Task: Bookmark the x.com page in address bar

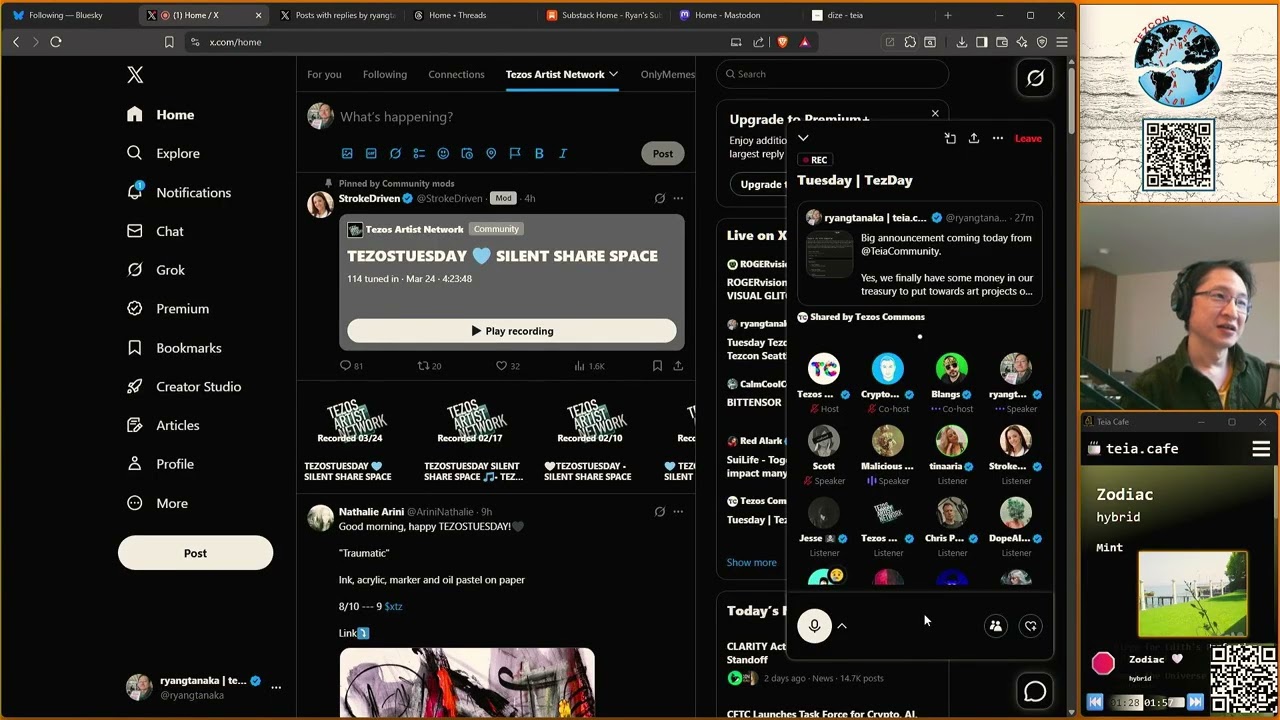Action: pos(169,42)
